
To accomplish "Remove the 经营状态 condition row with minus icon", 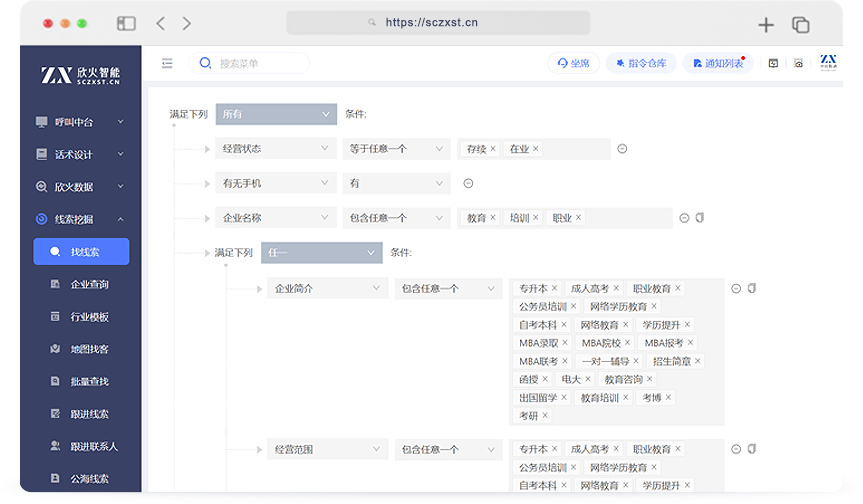I will (x=622, y=149).
